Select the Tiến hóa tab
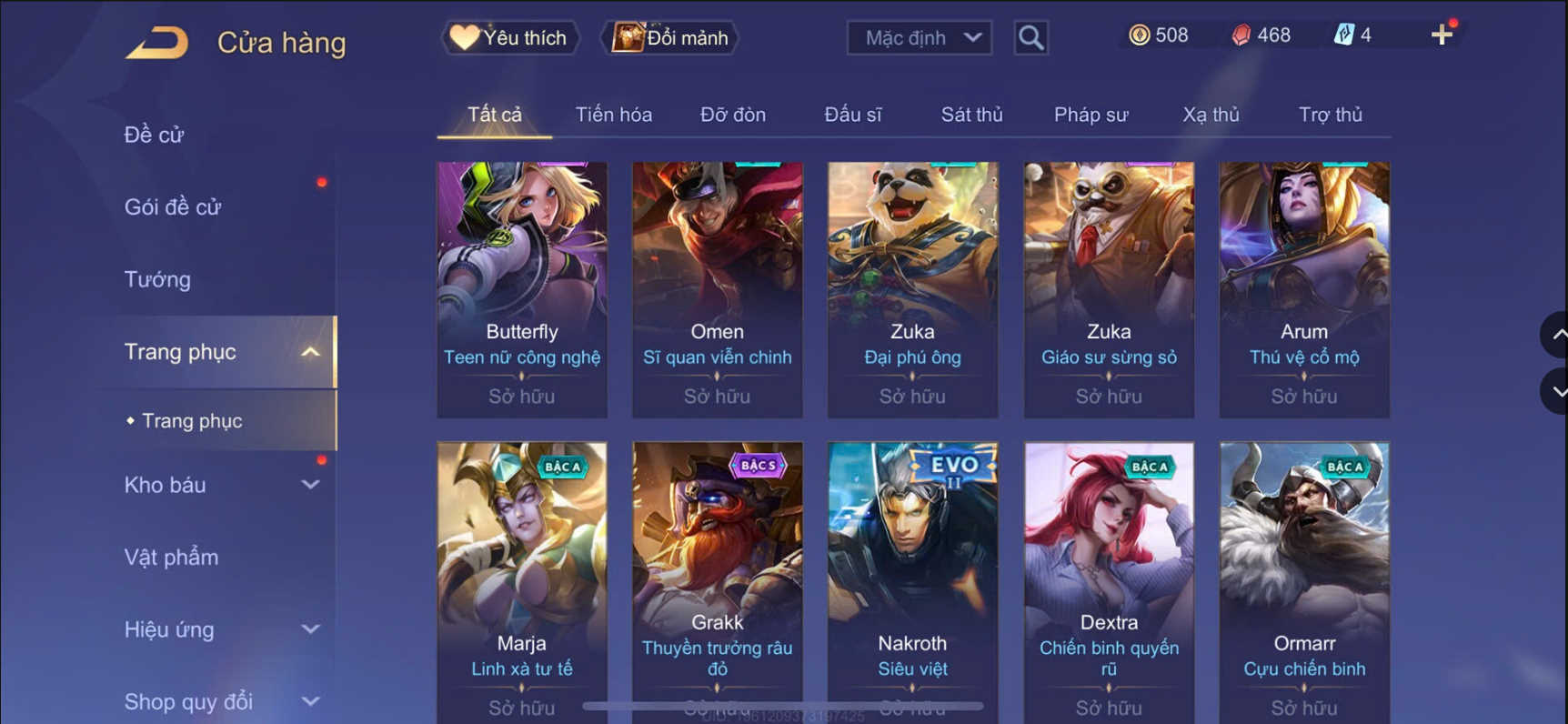The width and height of the screenshot is (1568, 724). pos(613,115)
